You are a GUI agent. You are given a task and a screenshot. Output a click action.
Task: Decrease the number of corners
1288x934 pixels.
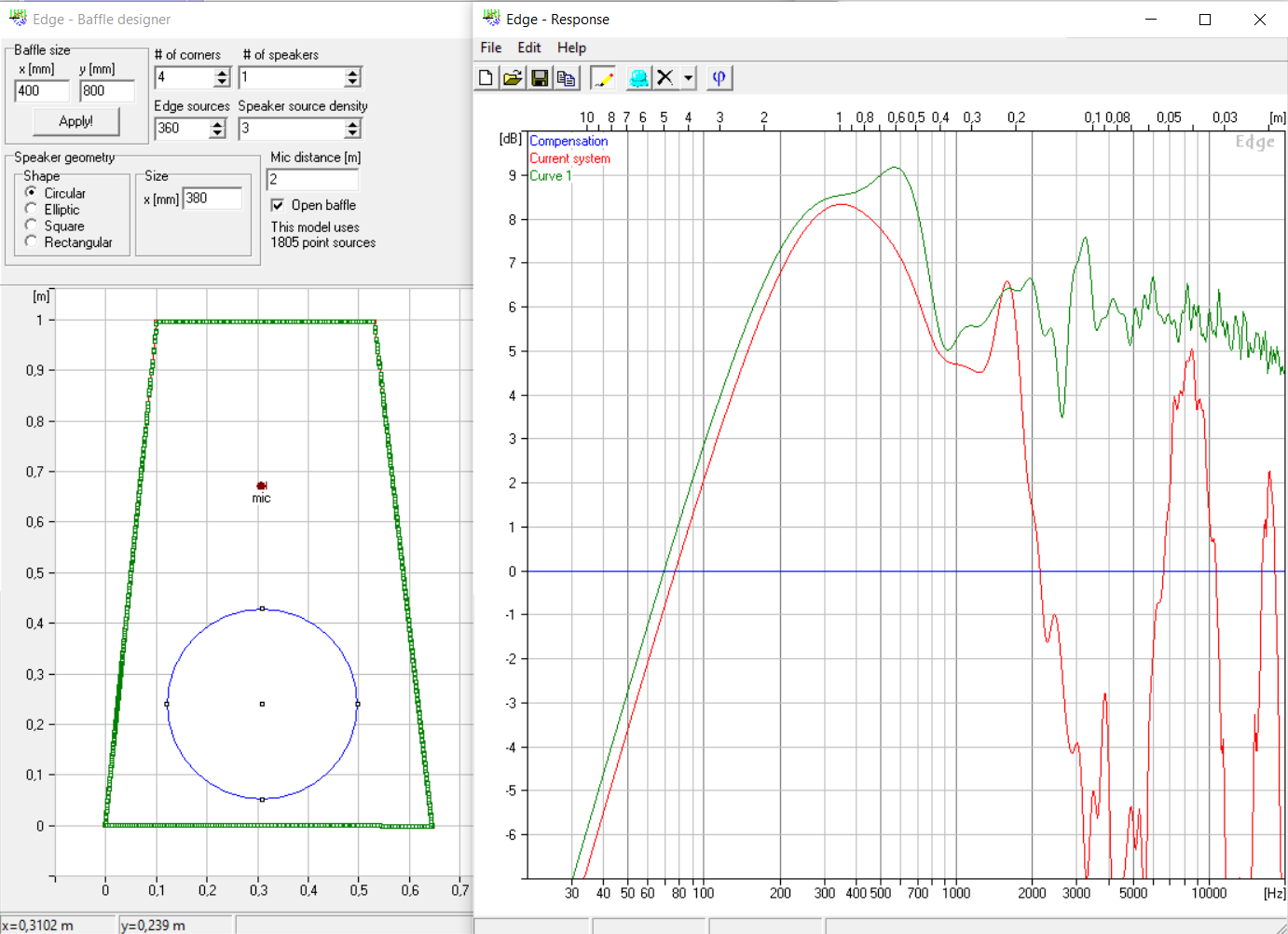pyautogui.click(x=222, y=83)
